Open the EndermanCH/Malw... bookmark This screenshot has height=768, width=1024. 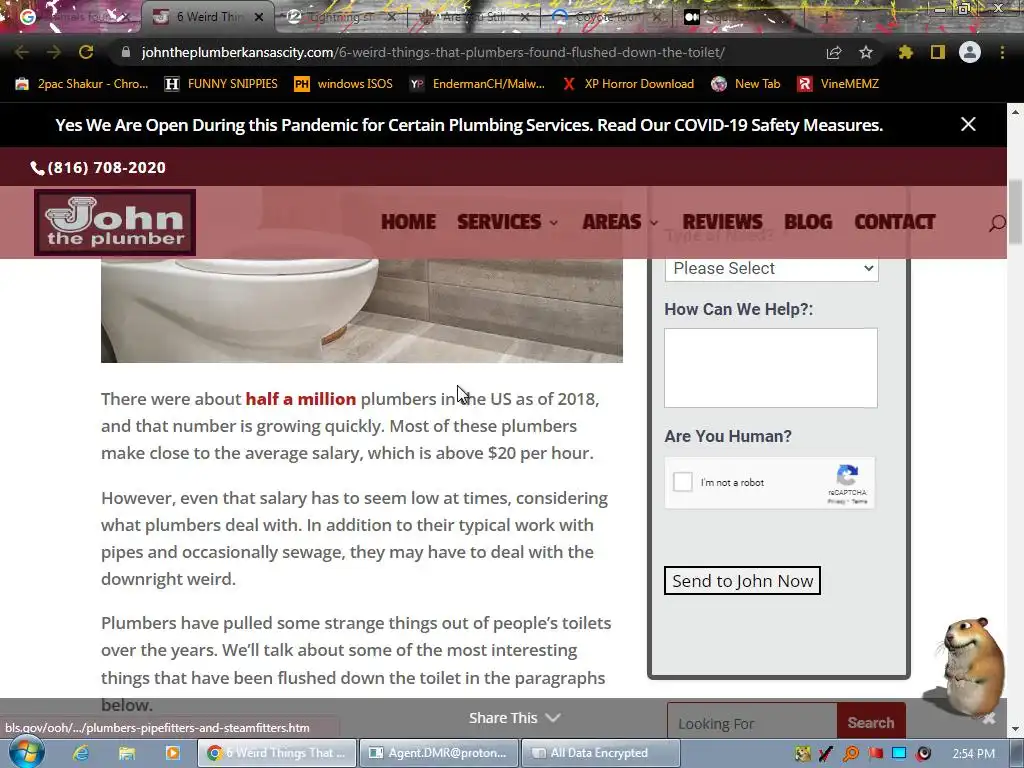coord(477,84)
